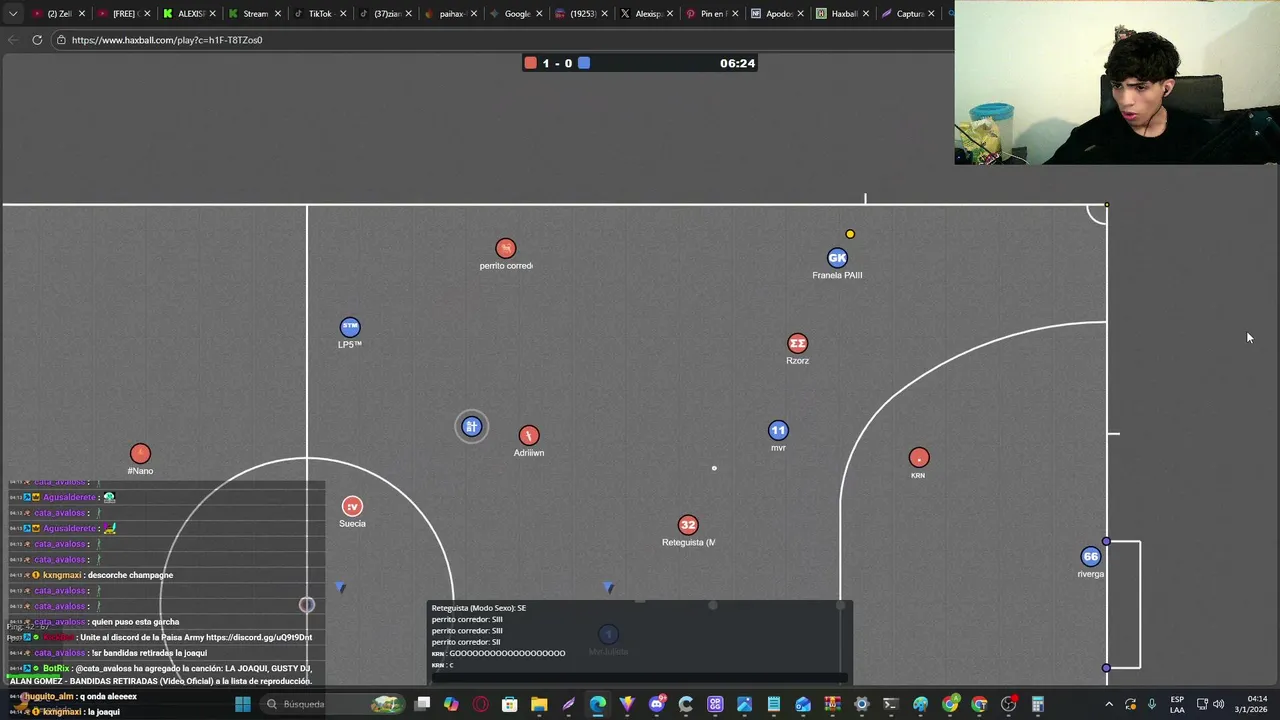Viewport: 1280px width, 720px height.
Task: Switch to the paihax tab
Action: [x=449, y=14]
